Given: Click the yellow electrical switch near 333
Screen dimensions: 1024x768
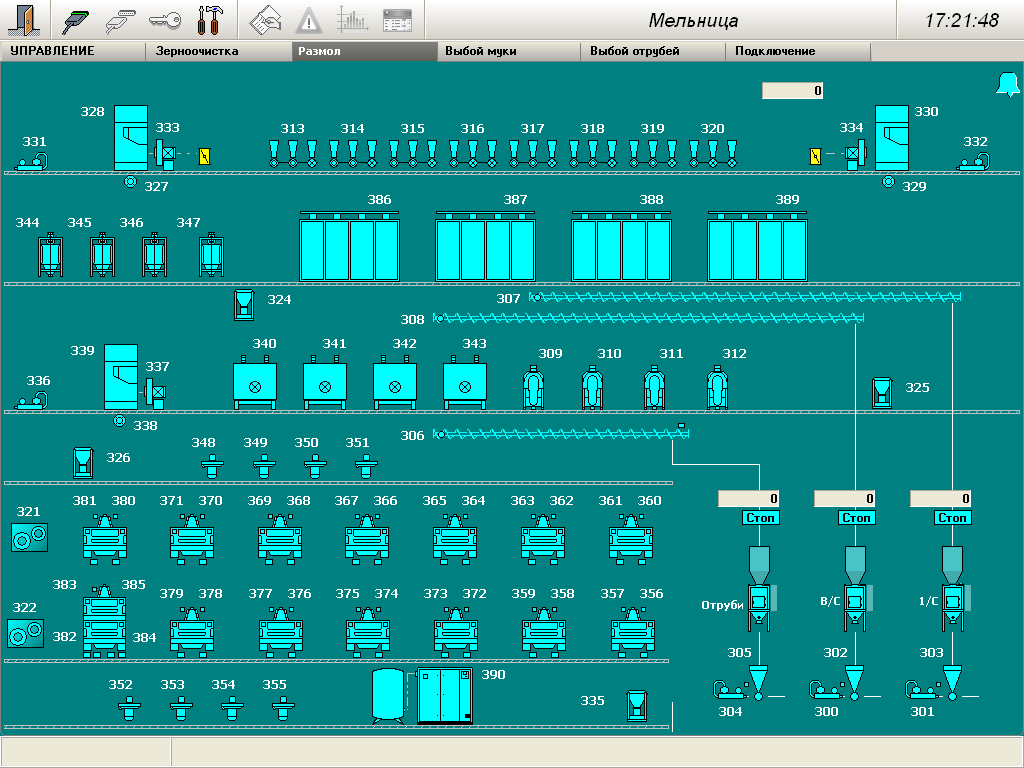Looking at the screenshot, I should pos(205,155).
